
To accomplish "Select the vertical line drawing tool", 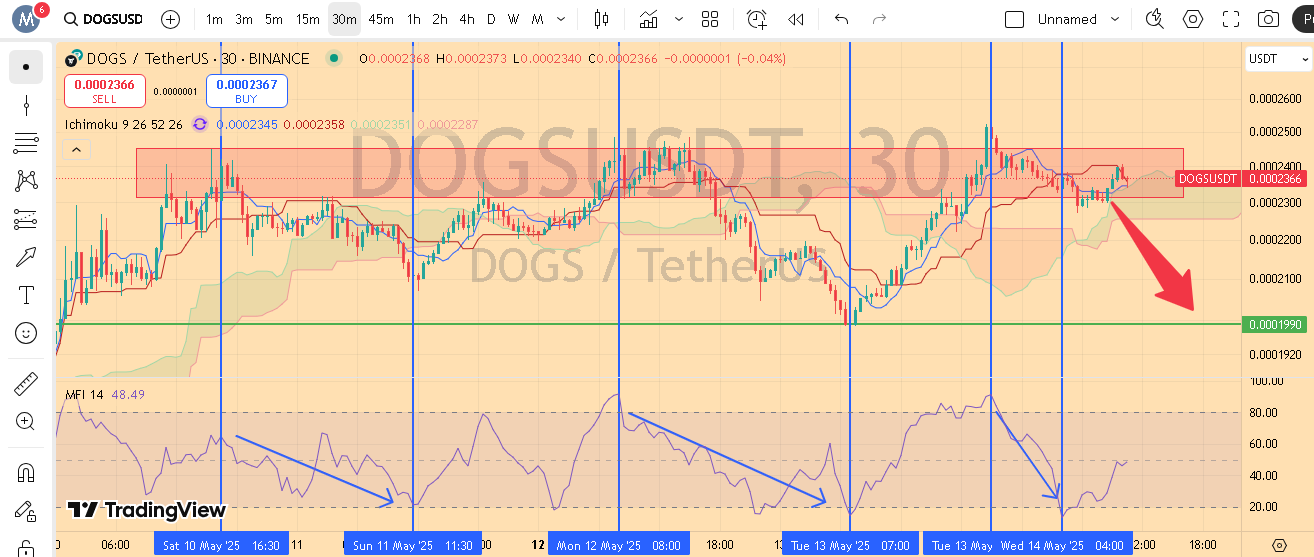I will point(26,105).
